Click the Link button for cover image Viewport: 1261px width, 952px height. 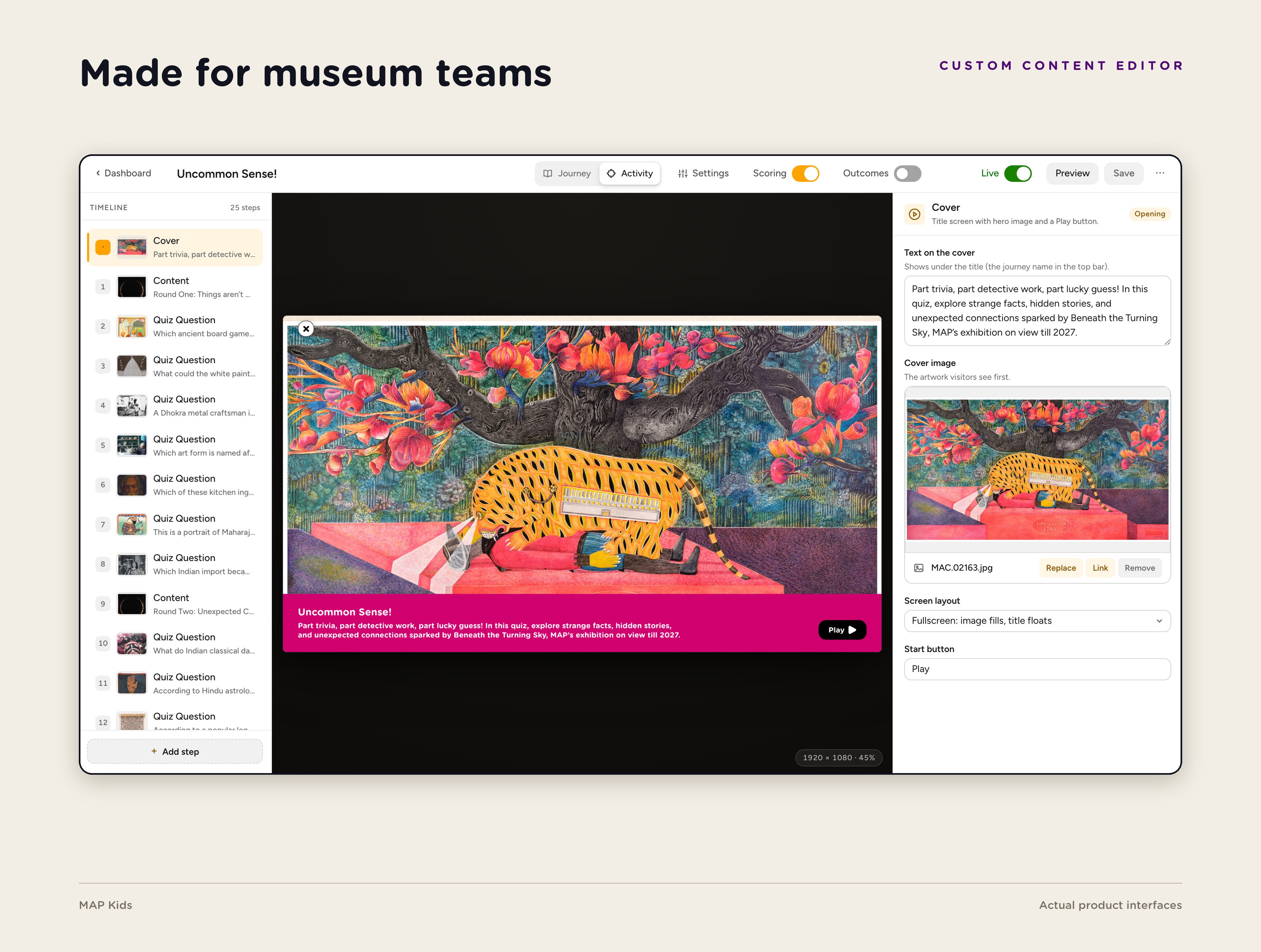[x=1100, y=568]
